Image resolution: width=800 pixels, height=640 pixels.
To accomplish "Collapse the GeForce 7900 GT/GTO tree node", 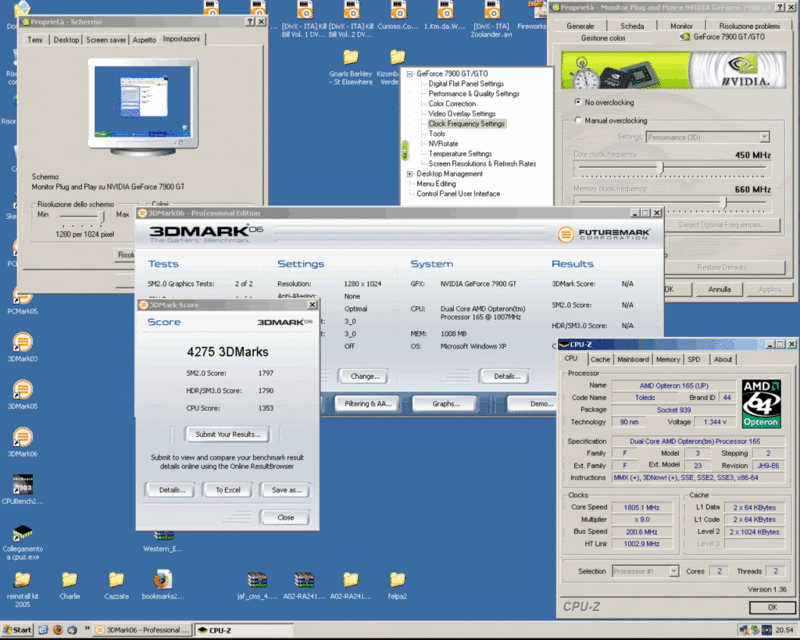I will point(409,73).
